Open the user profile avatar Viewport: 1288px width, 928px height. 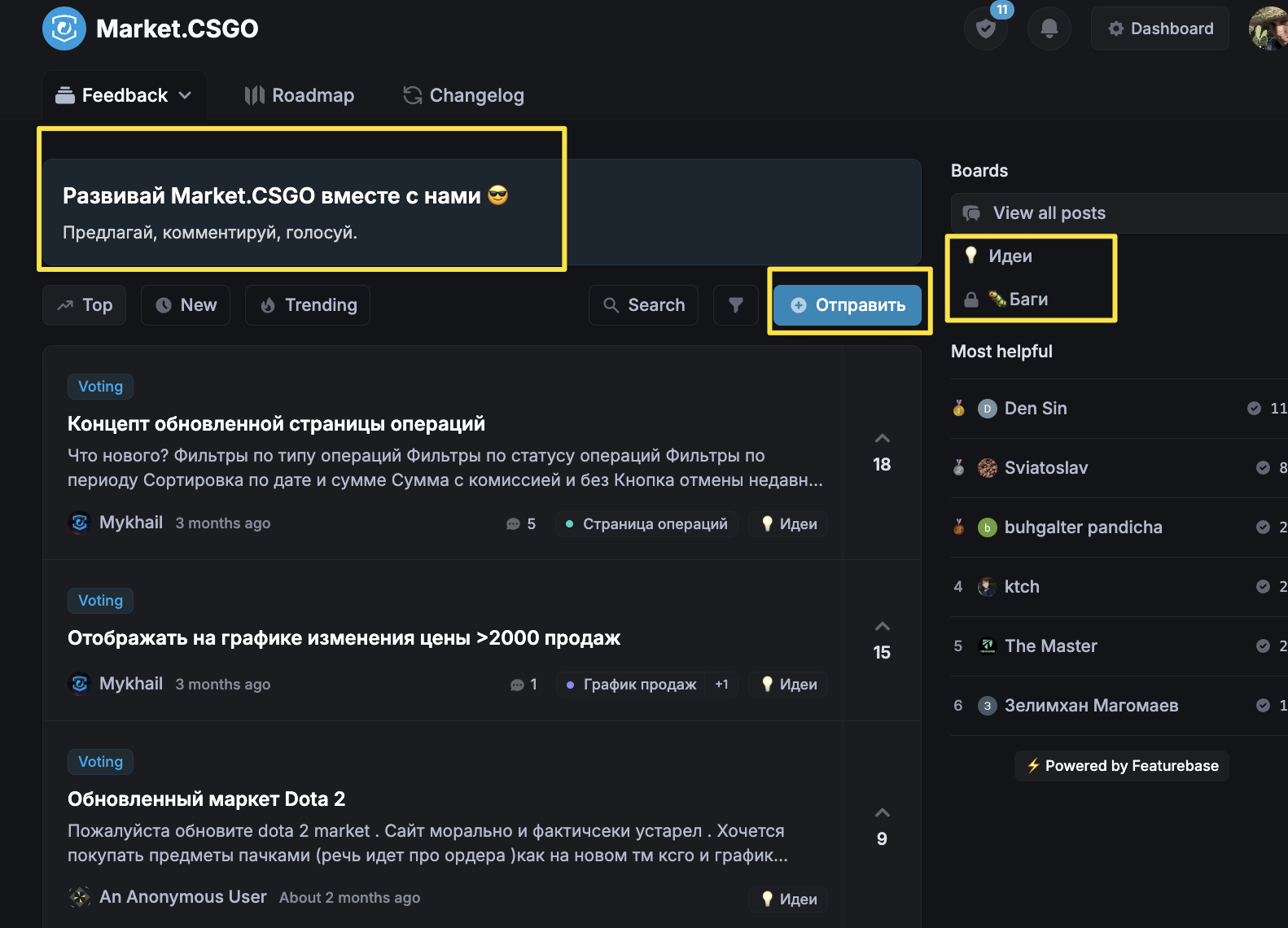click(1268, 28)
